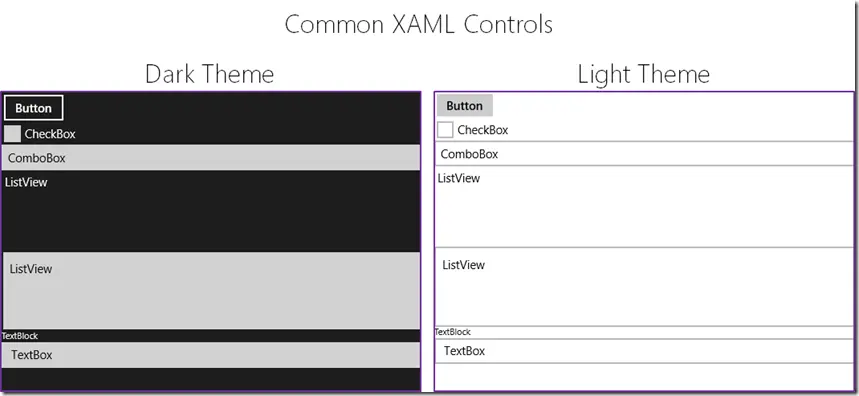Check the Dark Theme CheckBox square
The height and width of the screenshot is (396, 859).
(x=12, y=134)
